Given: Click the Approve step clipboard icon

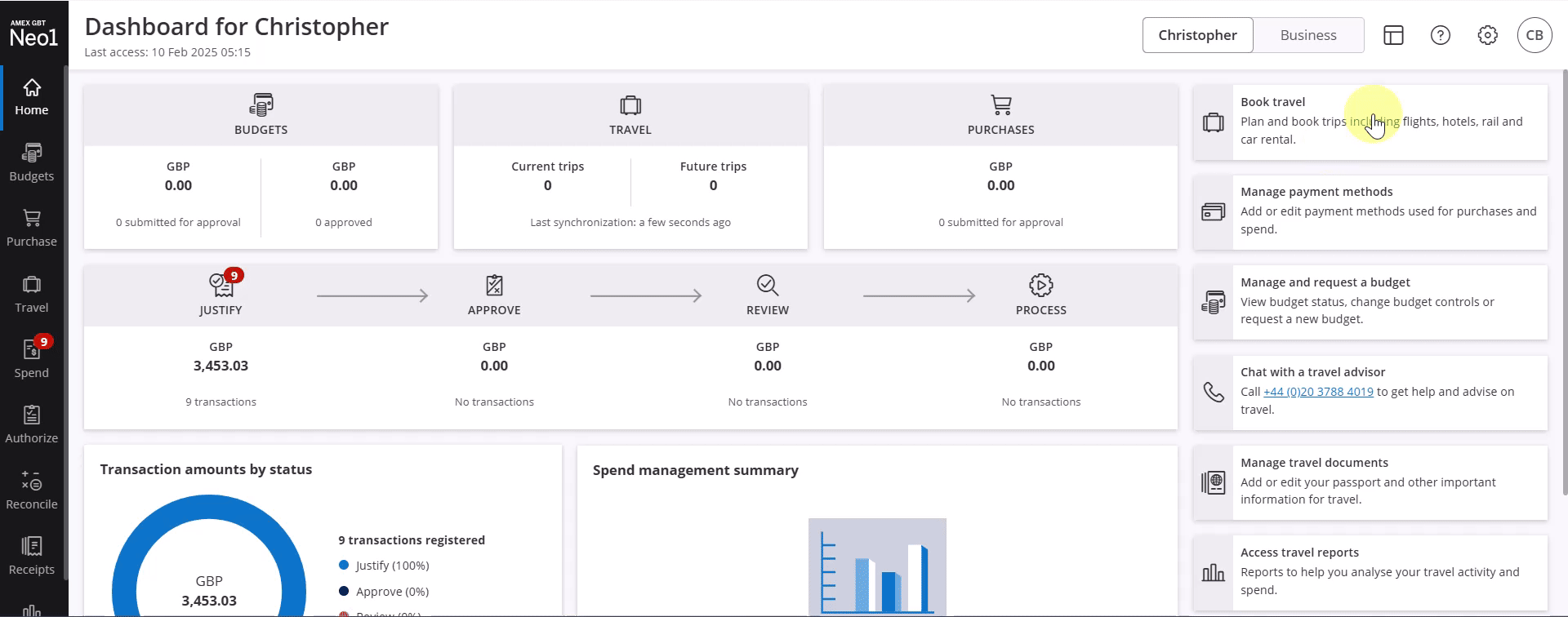Looking at the screenshot, I should pos(494,285).
